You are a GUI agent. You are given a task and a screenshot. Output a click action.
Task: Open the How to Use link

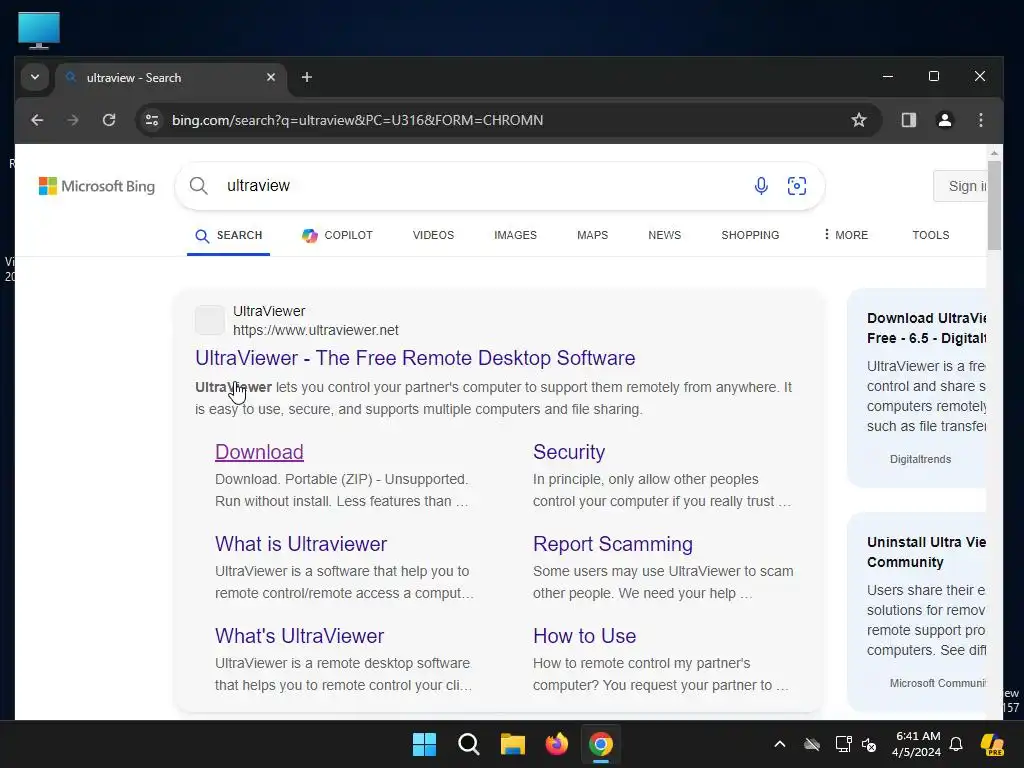[x=584, y=636]
